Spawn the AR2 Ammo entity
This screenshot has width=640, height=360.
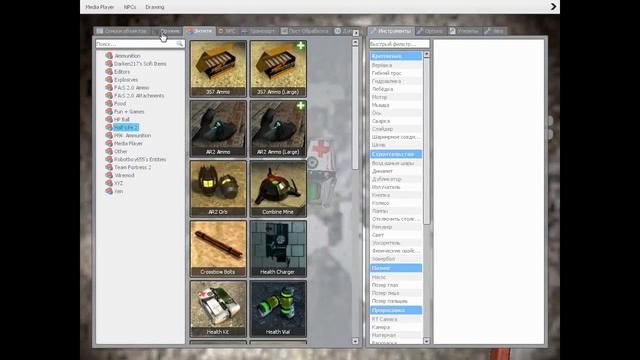218,129
